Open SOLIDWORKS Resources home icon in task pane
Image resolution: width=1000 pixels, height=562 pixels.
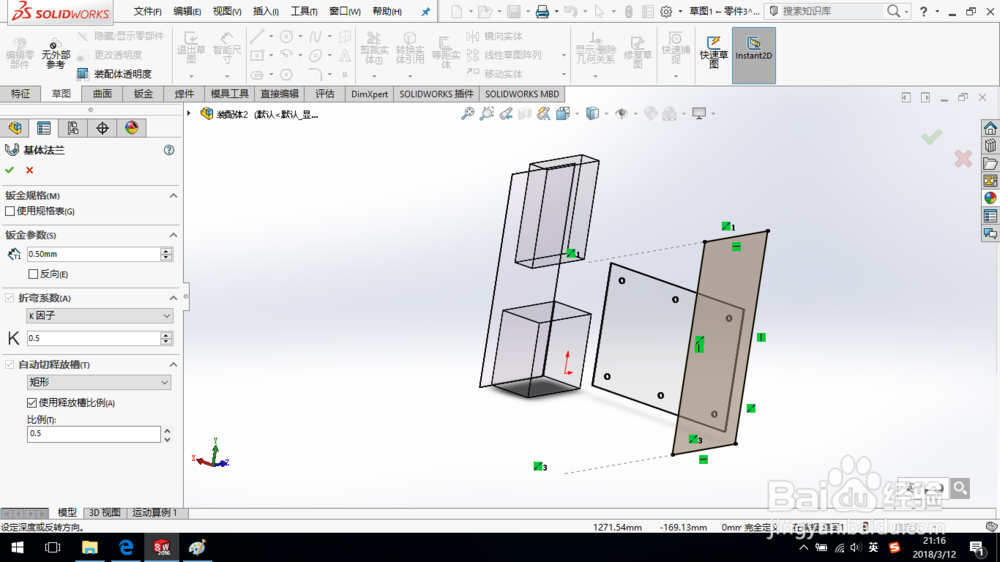point(990,128)
